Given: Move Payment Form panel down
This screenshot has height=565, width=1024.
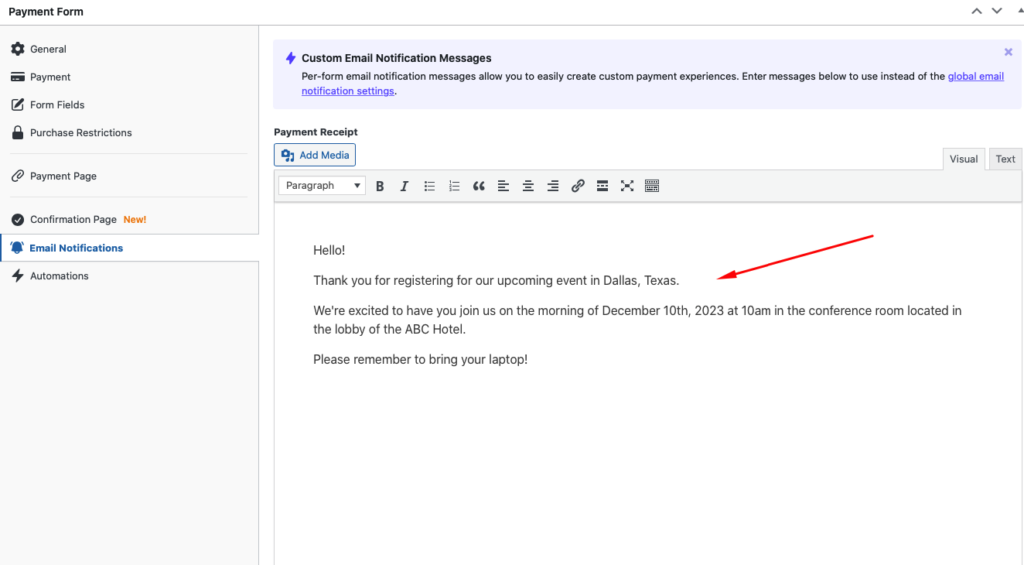Looking at the screenshot, I should (x=996, y=11).
